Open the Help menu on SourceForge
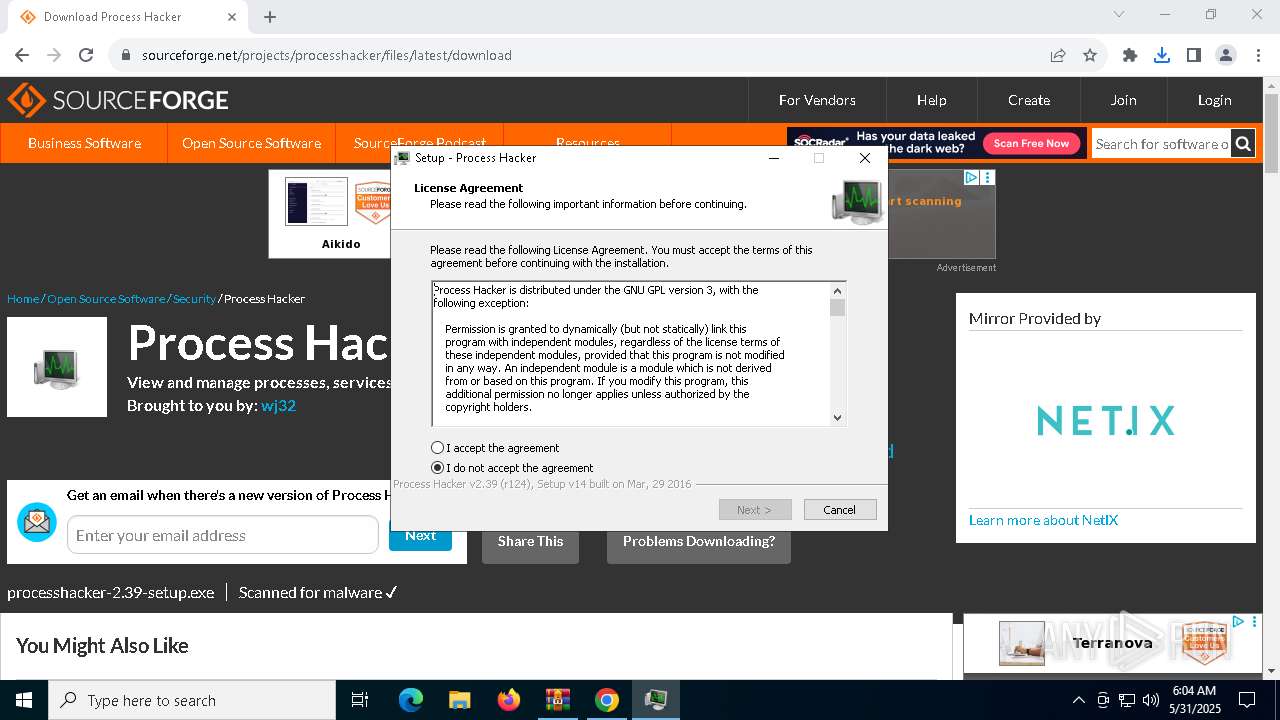 pyautogui.click(x=931, y=100)
